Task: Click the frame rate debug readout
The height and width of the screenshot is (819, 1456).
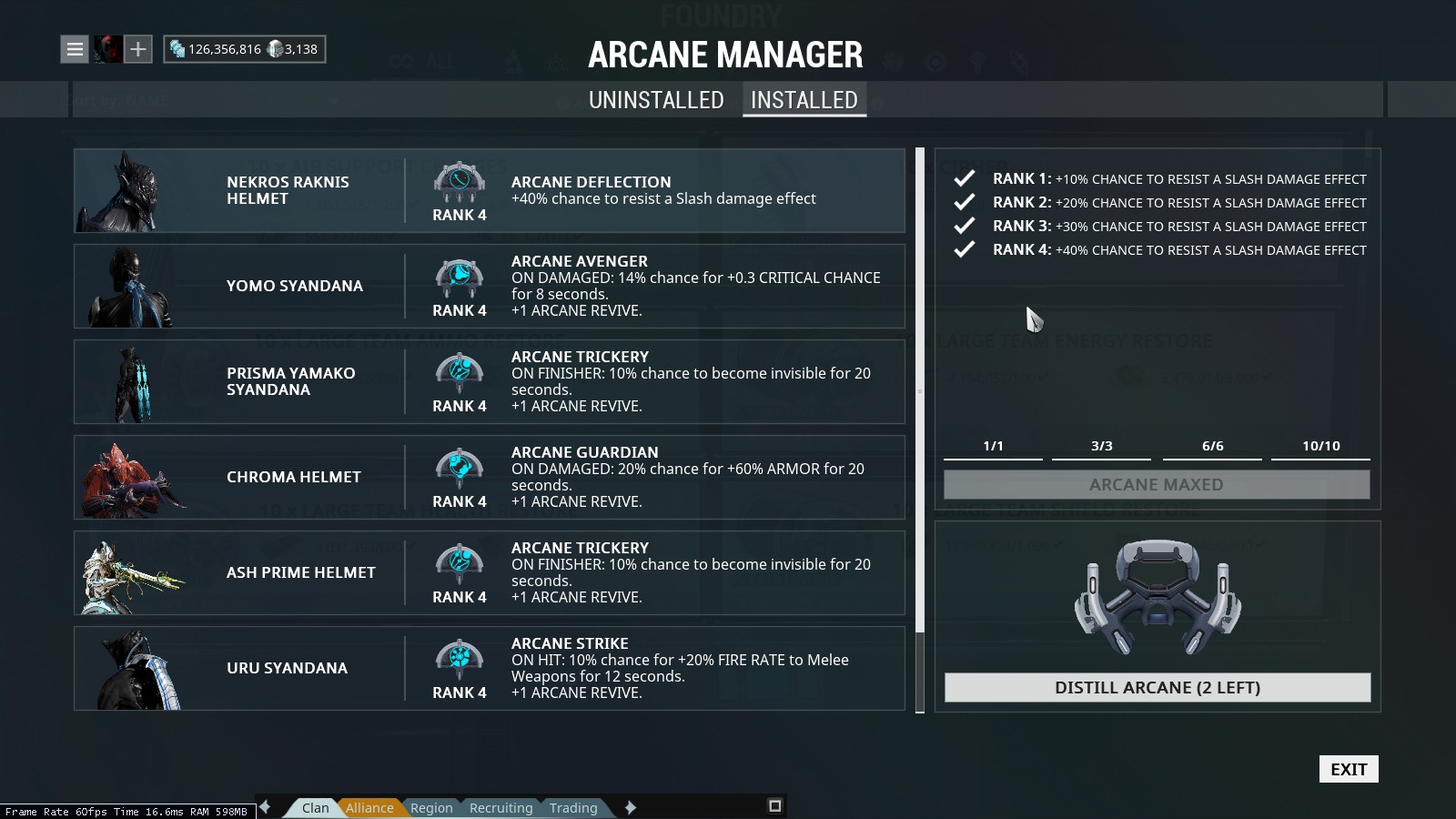Action: point(126,812)
